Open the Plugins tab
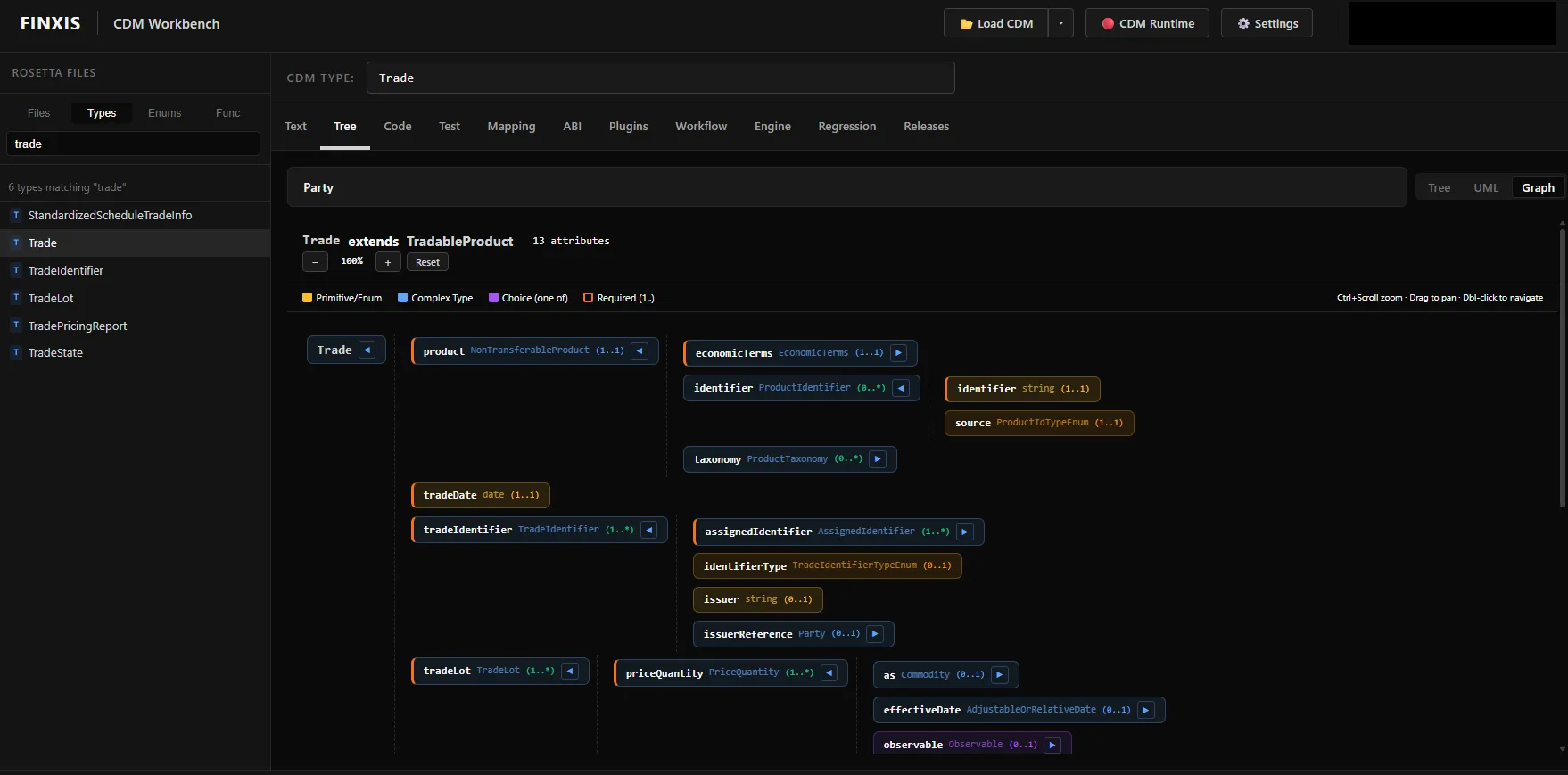The height and width of the screenshot is (775, 1568). click(629, 127)
